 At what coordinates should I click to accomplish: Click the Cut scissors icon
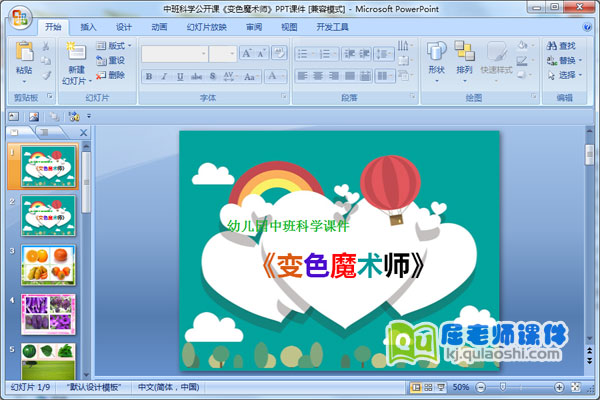tap(46, 46)
